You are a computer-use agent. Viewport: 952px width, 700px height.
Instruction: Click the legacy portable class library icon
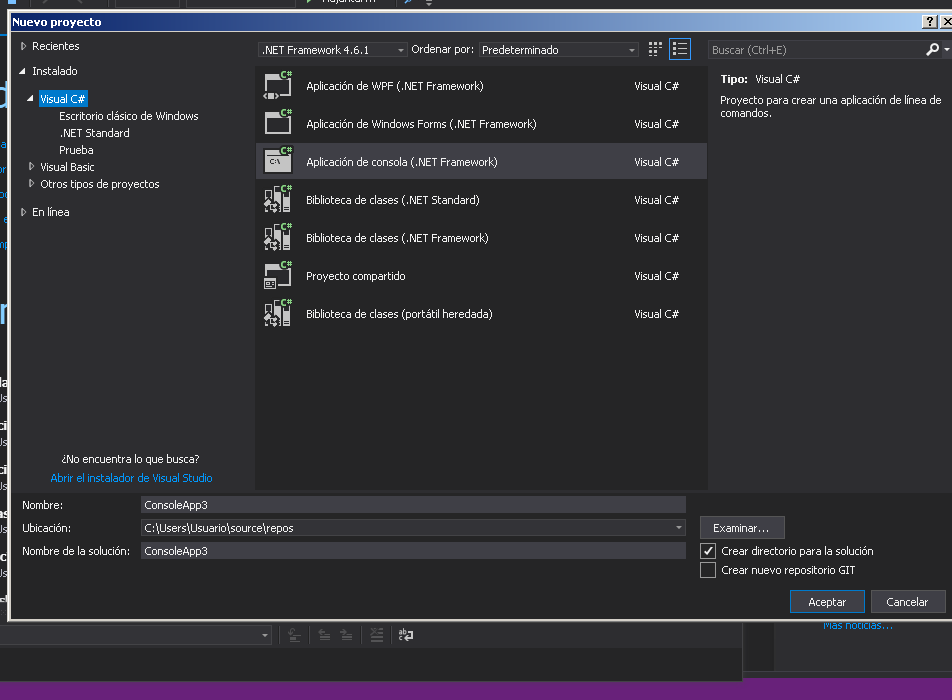coord(278,313)
